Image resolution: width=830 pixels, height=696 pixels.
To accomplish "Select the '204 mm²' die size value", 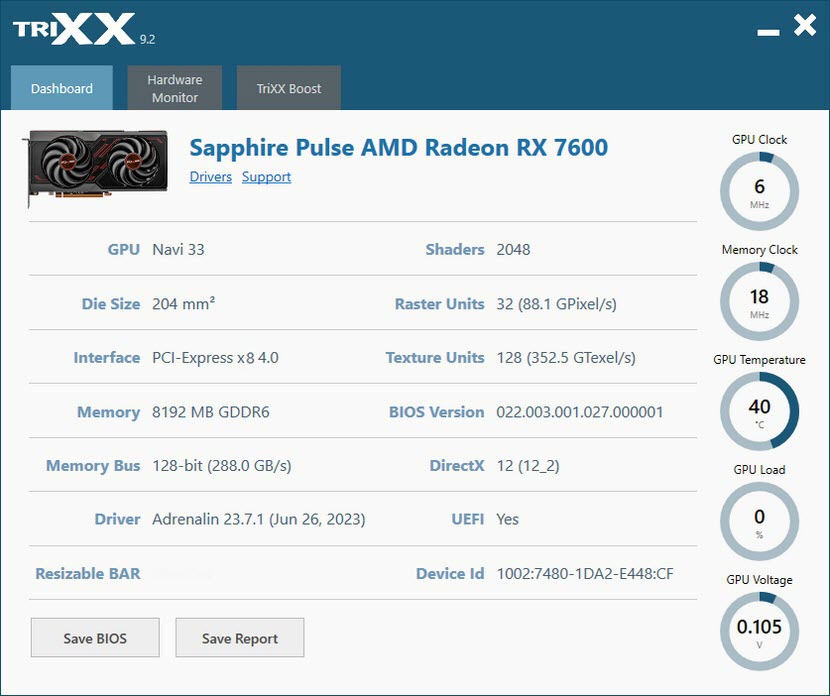I will tap(184, 304).
